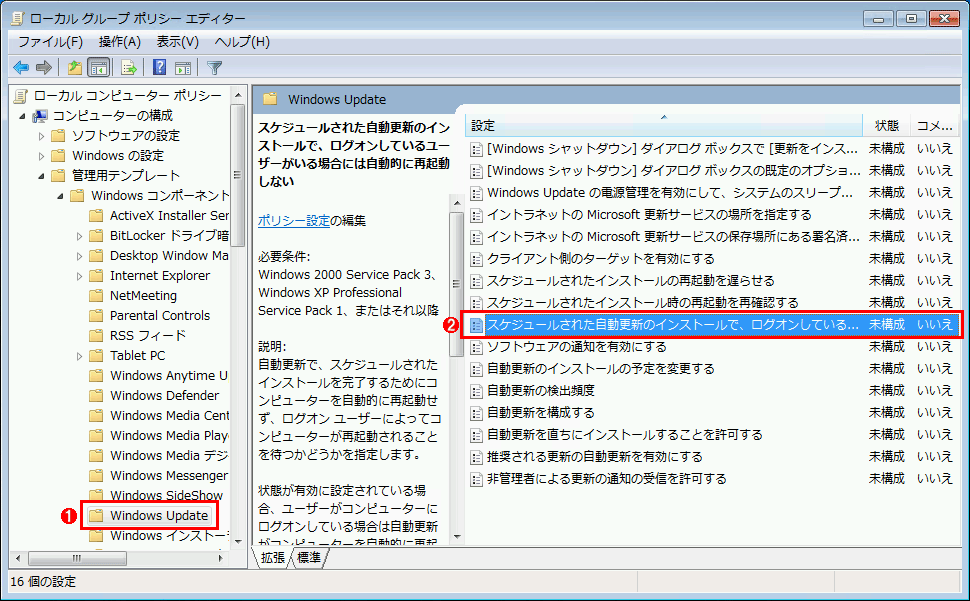This screenshot has width=970, height=601.
Task: Select 自動更新のインストールの予定を変更する setting
Action: [x=600, y=369]
